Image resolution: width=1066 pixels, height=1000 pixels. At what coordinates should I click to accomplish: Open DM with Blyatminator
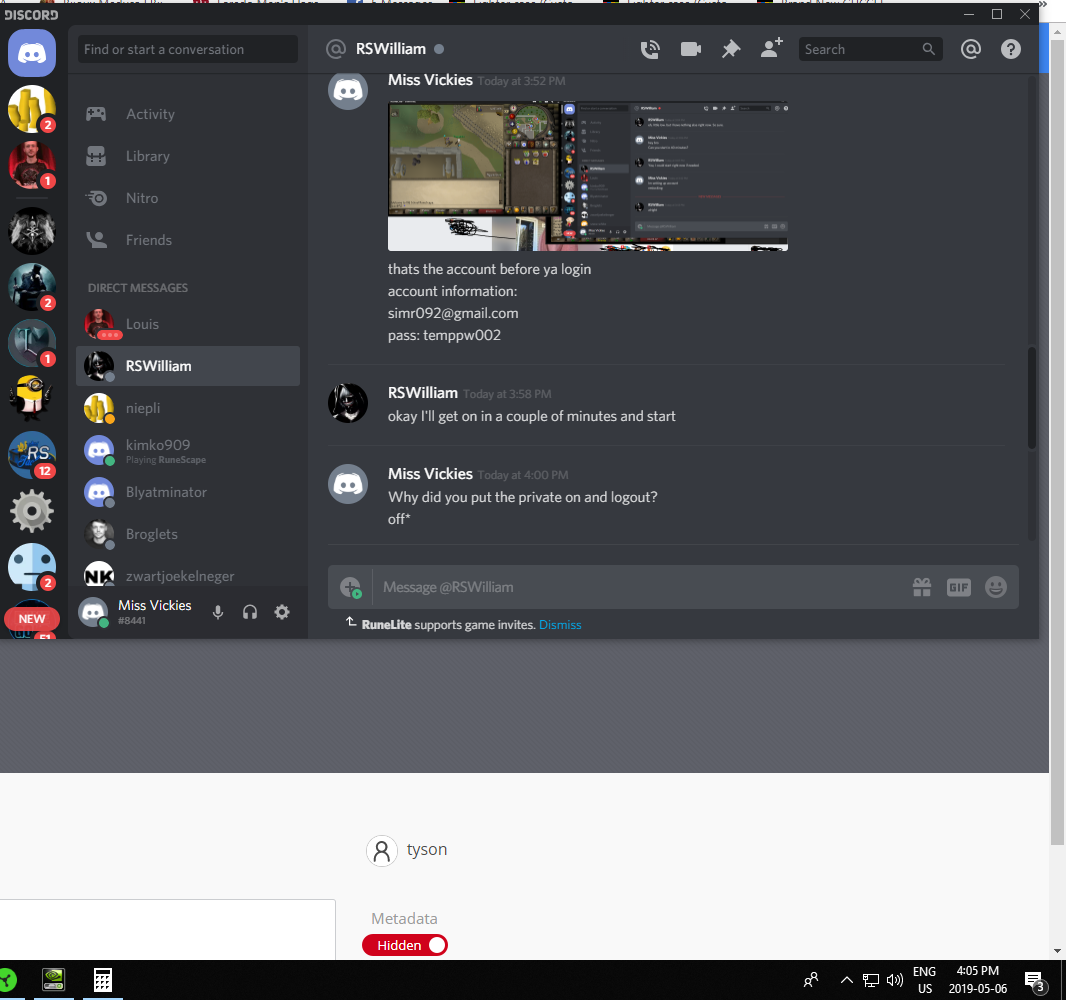188,492
